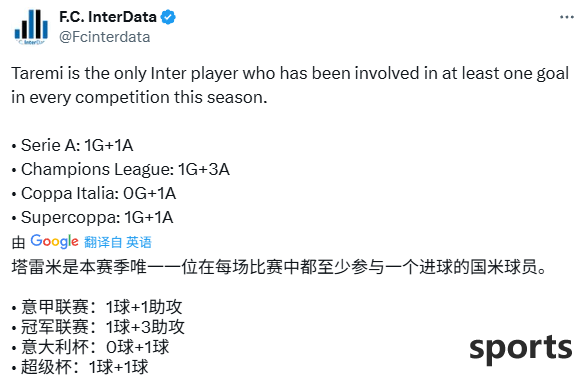Click the blue verified badge

pos(168,17)
